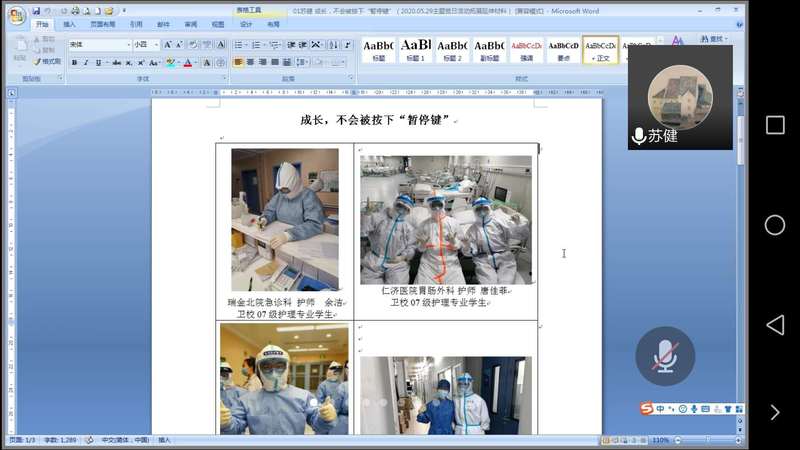Click 苏健's participant video thumbnail
This screenshot has width=800, height=450.
680,97
